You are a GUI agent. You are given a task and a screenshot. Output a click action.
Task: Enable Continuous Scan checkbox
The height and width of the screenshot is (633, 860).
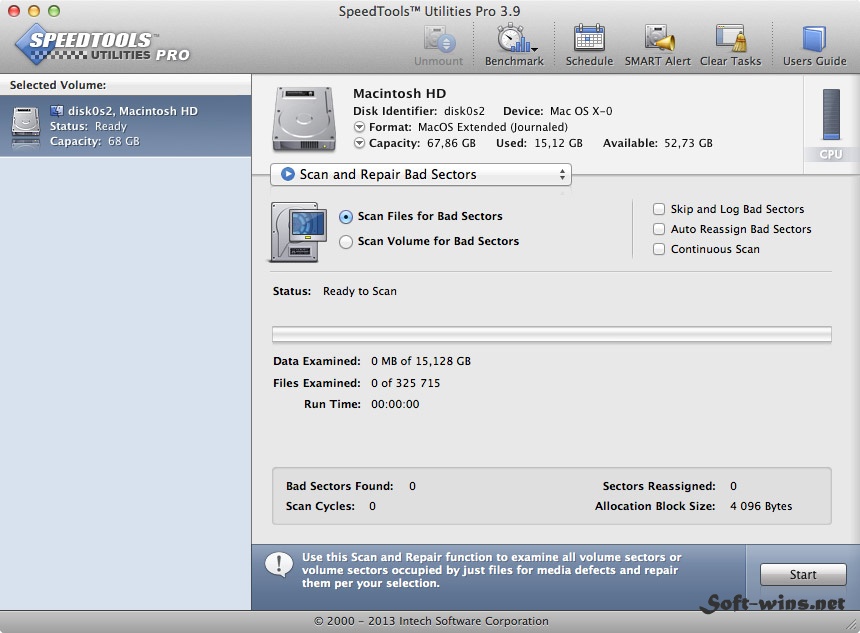pyautogui.click(x=659, y=249)
